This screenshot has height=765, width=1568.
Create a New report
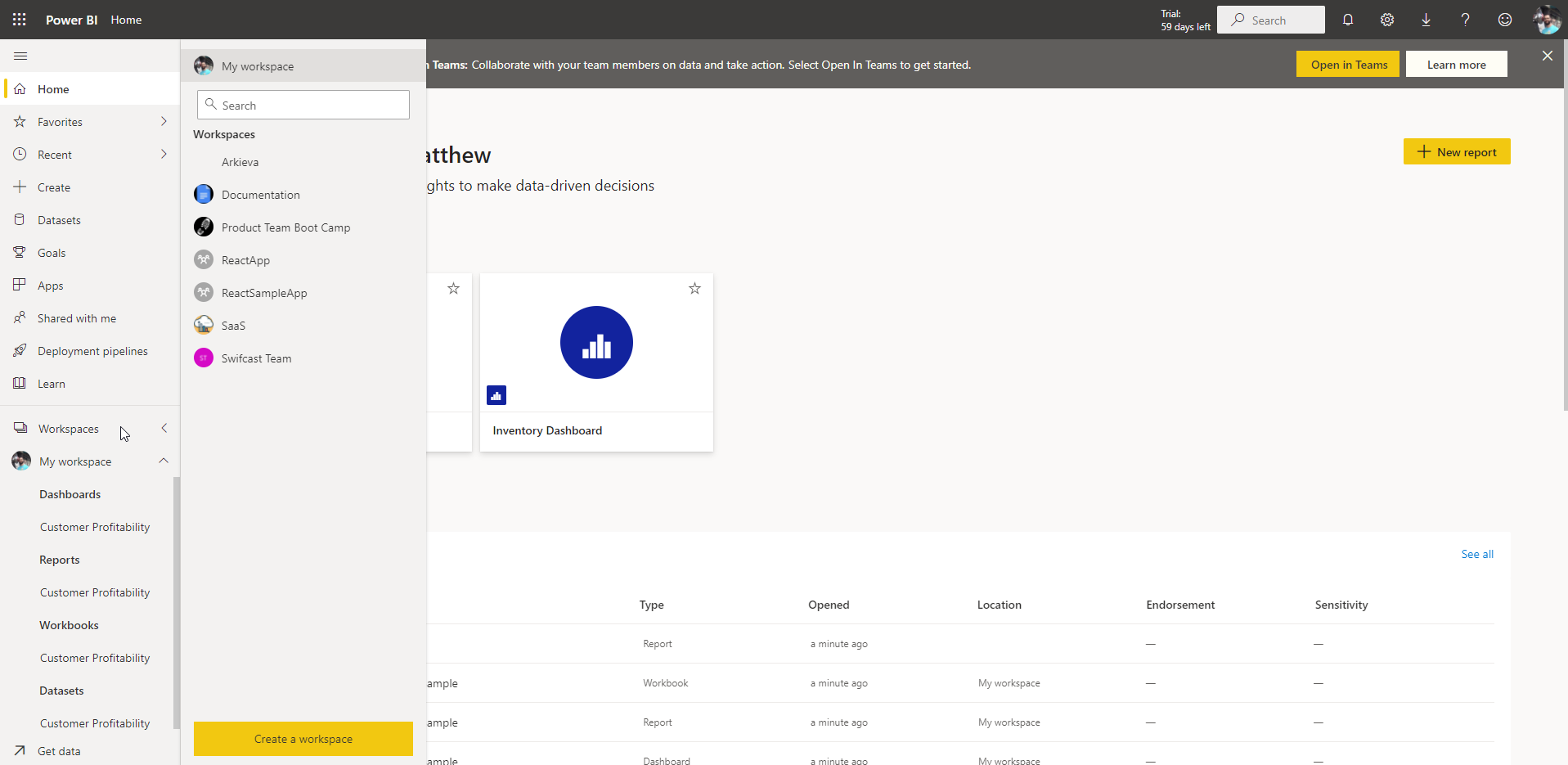click(1457, 151)
